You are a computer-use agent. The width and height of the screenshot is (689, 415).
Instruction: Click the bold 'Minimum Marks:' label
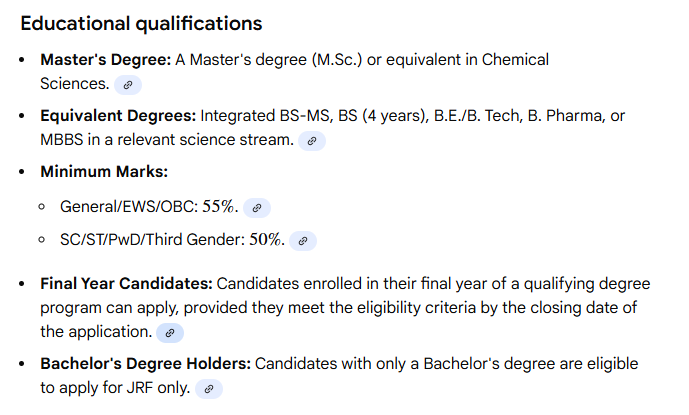104,171
